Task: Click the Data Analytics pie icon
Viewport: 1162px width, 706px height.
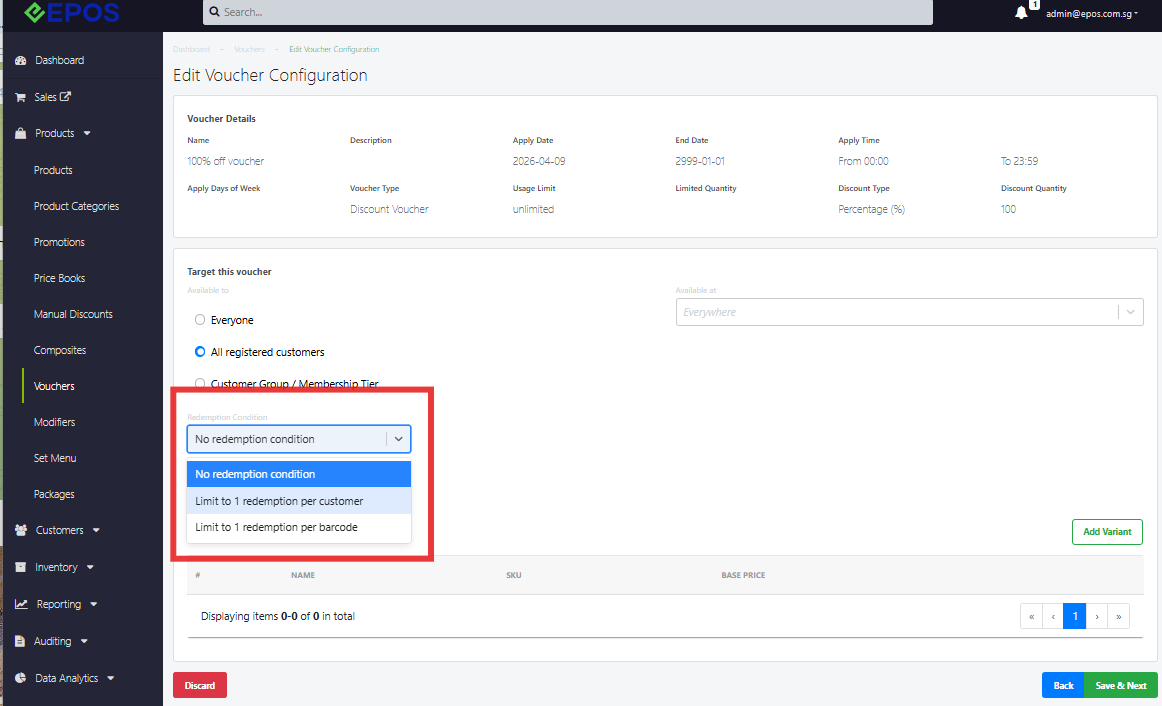Action: coord(21,678)
